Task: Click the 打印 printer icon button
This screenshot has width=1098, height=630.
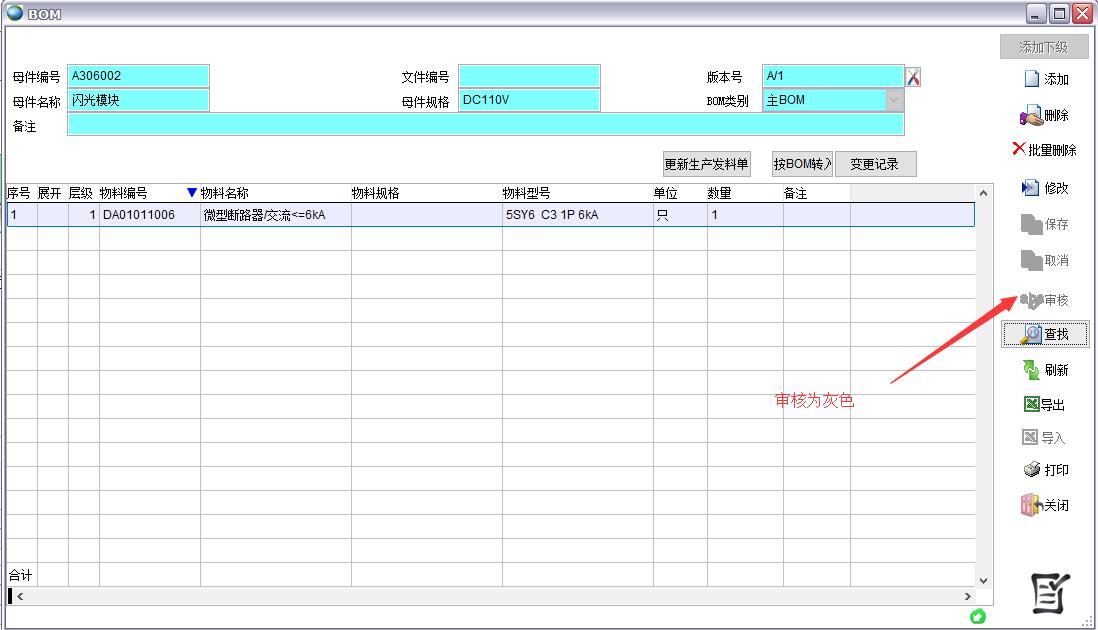Action: click(1045, 470)
